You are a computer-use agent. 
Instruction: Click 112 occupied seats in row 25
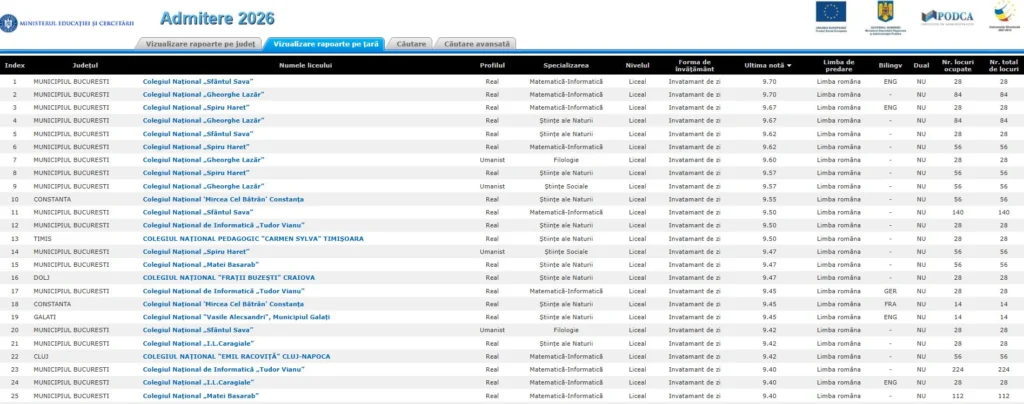(957, 396)
